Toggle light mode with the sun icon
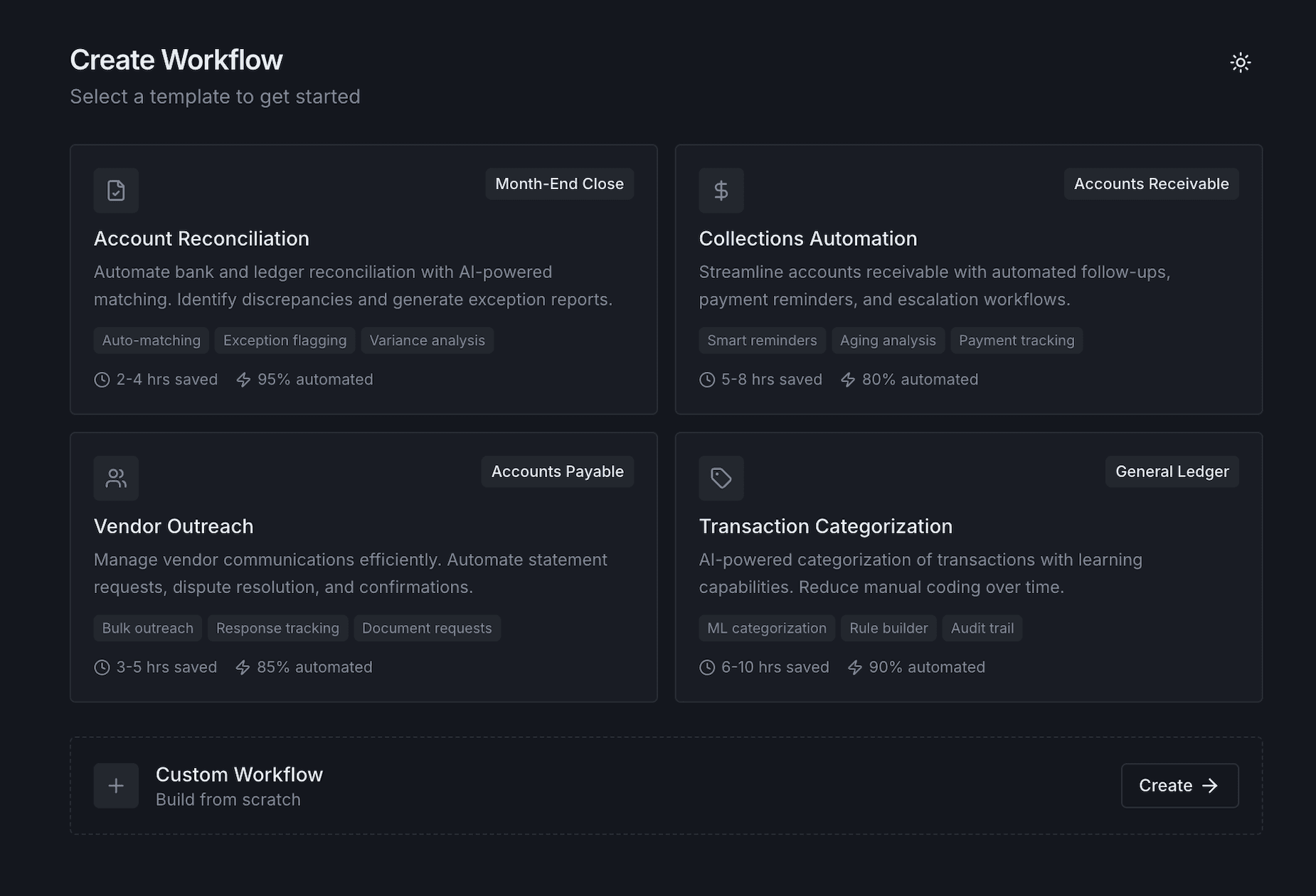Screen dimensions: 1316x896 [1240, 63]
